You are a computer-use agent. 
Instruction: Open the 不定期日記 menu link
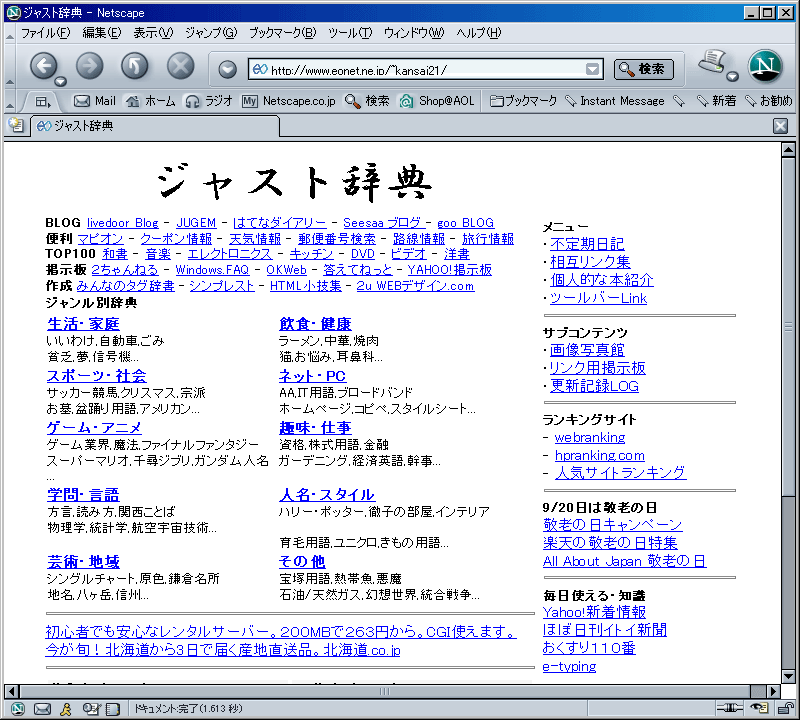point(587,244)
